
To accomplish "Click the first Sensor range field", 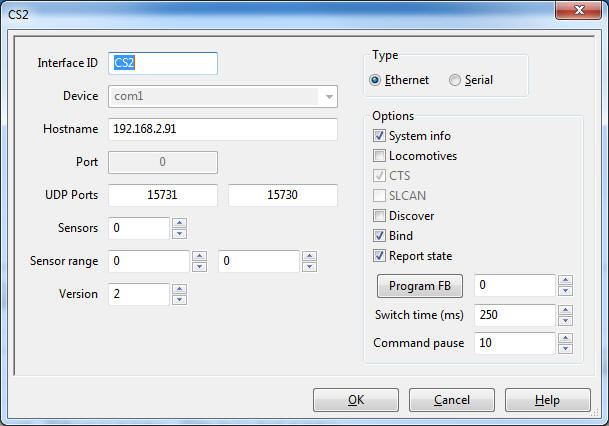I will tap(149, 261).
